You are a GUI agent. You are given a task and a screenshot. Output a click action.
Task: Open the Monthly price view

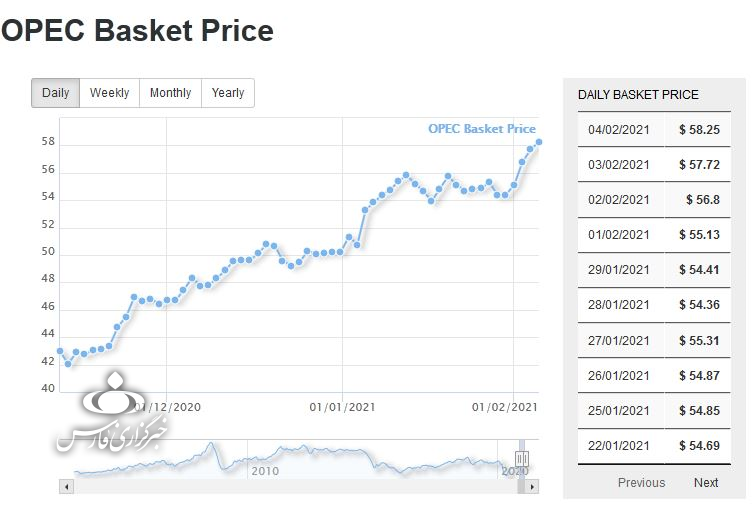click(x=170, y=93)
